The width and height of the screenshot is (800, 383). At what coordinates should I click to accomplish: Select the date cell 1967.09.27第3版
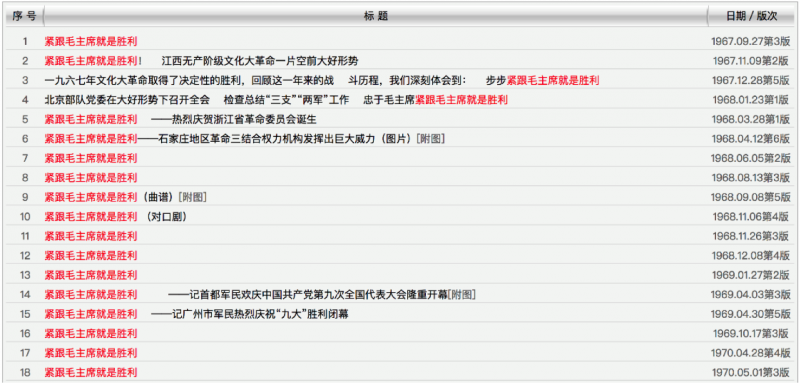[x=750, y=41]
